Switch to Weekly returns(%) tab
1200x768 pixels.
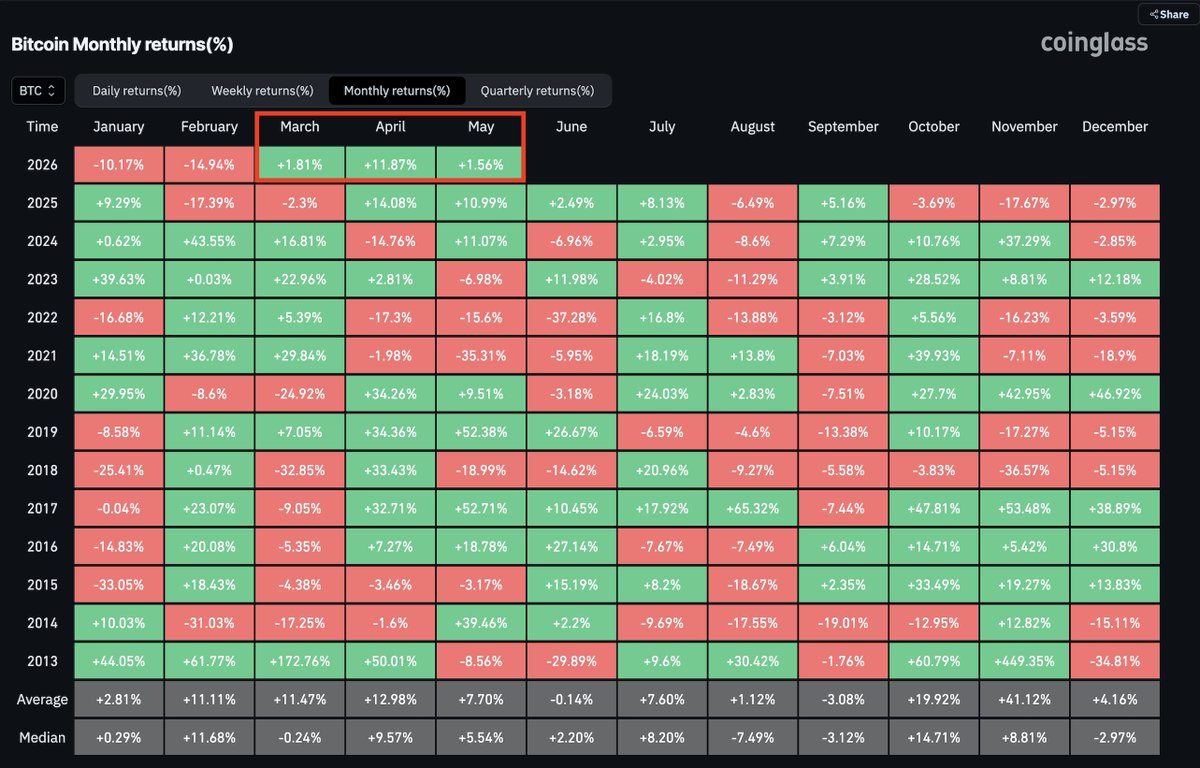[262, 90]
